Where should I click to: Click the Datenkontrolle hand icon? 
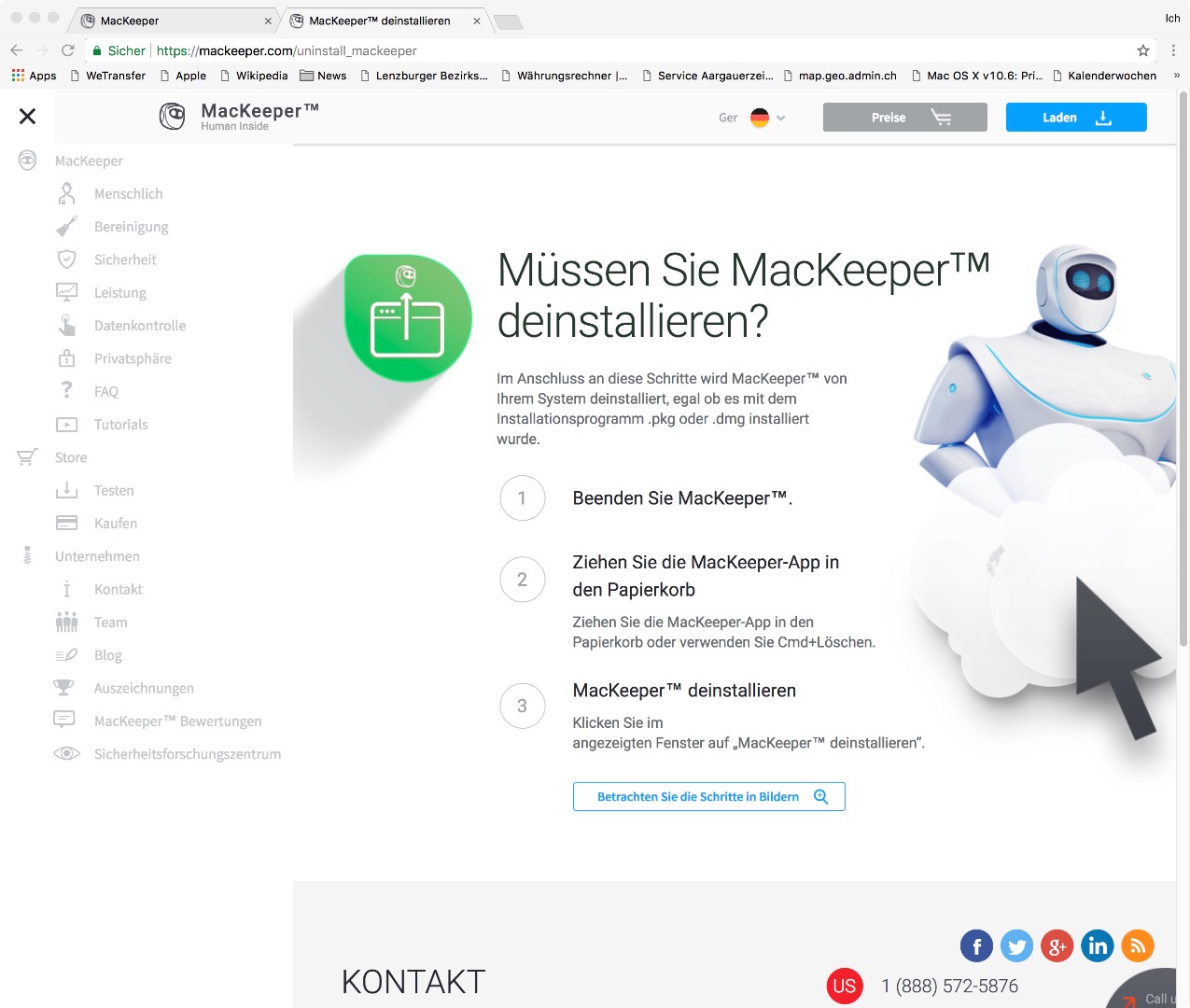point(66,325)
